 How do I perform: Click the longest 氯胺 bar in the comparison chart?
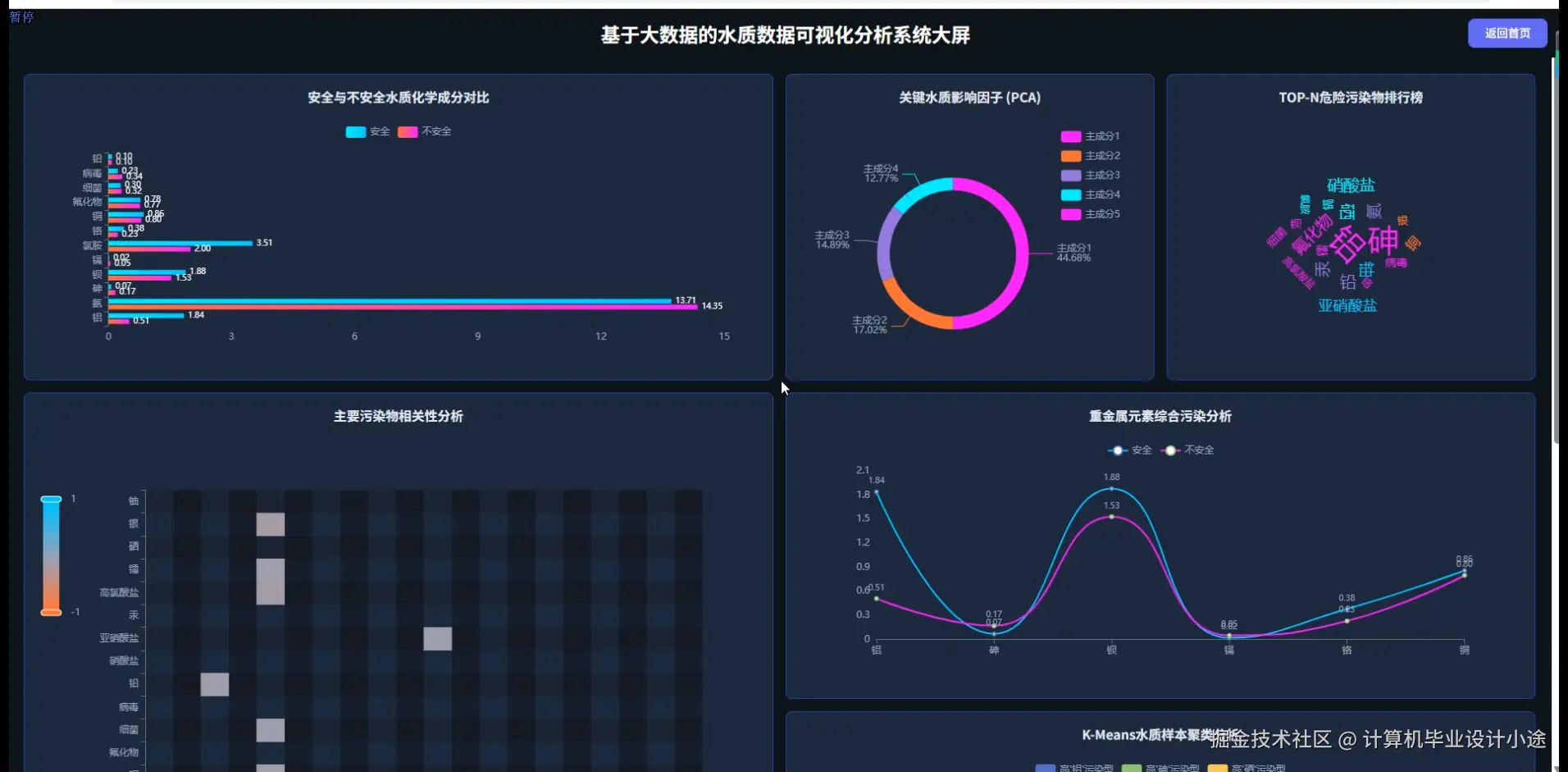[180, 243]
